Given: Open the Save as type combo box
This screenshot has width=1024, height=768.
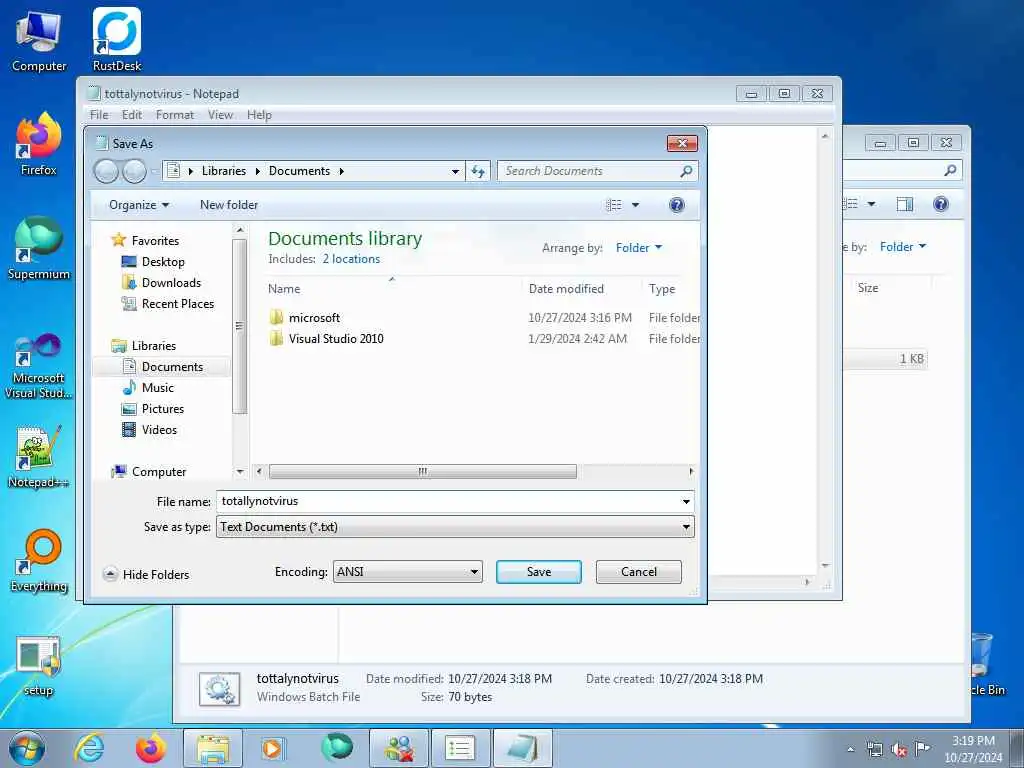Looking at the screenshot, I should click(x=455, y=527).
